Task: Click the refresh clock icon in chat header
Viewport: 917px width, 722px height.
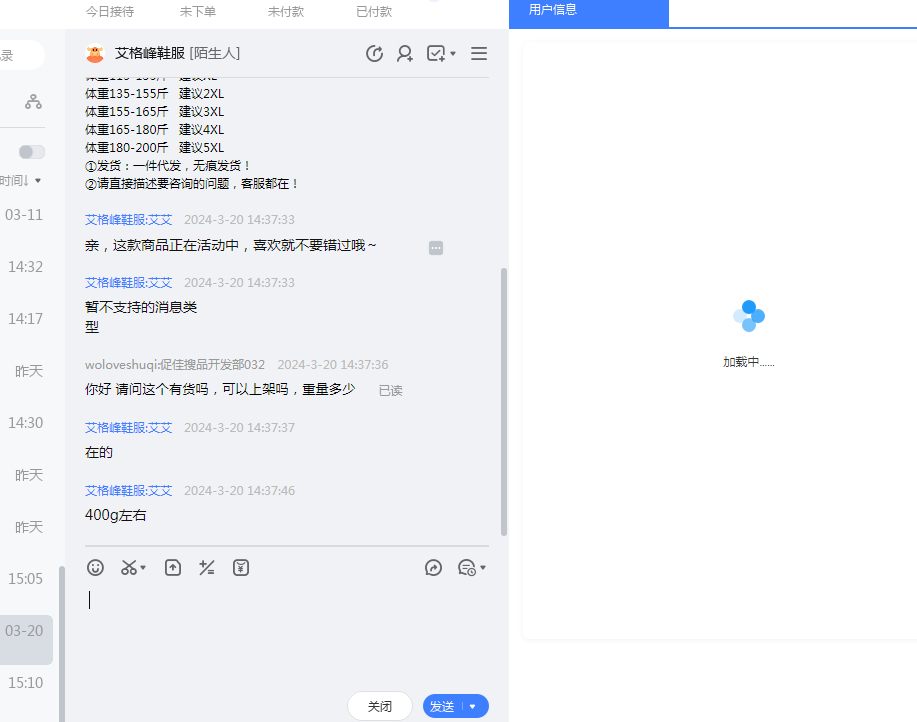Action: [375, 54]
